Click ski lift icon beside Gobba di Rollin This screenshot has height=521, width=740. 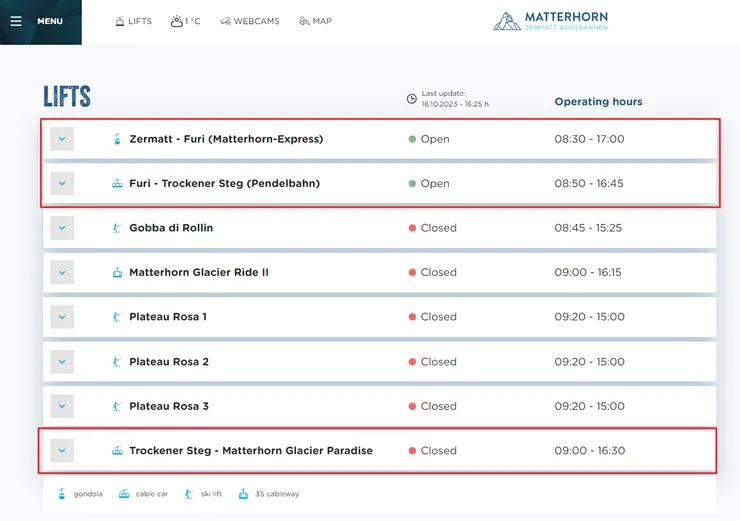(117, 228)
